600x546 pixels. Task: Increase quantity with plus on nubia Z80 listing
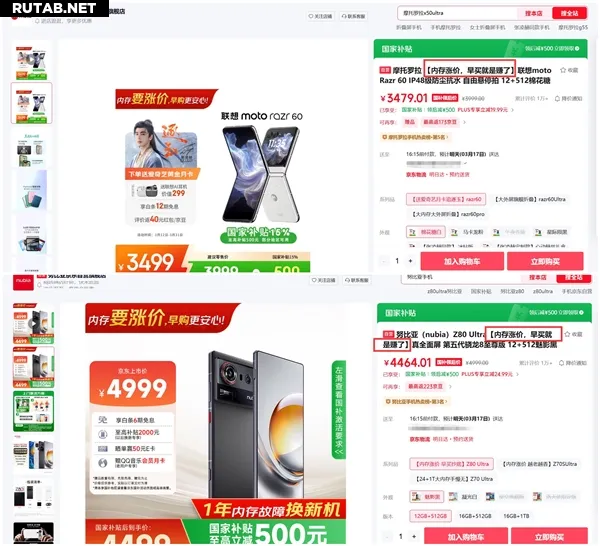(414, 536)
